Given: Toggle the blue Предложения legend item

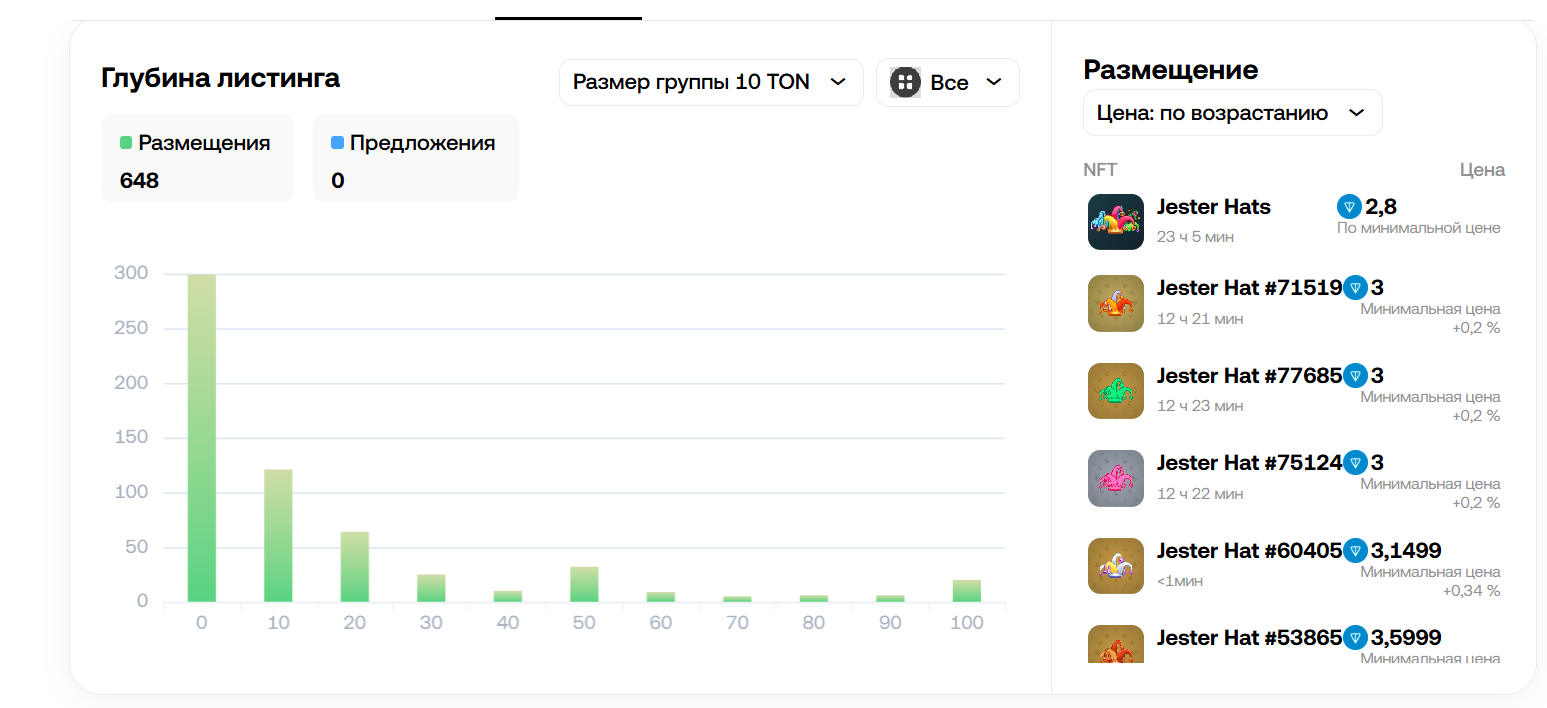Looking at the screenshot, I should tap(413, 143).
